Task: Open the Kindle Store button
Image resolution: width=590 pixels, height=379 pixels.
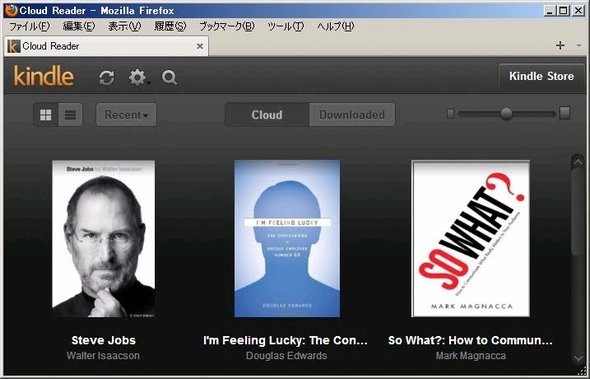Action: click(x=541, y=76)
